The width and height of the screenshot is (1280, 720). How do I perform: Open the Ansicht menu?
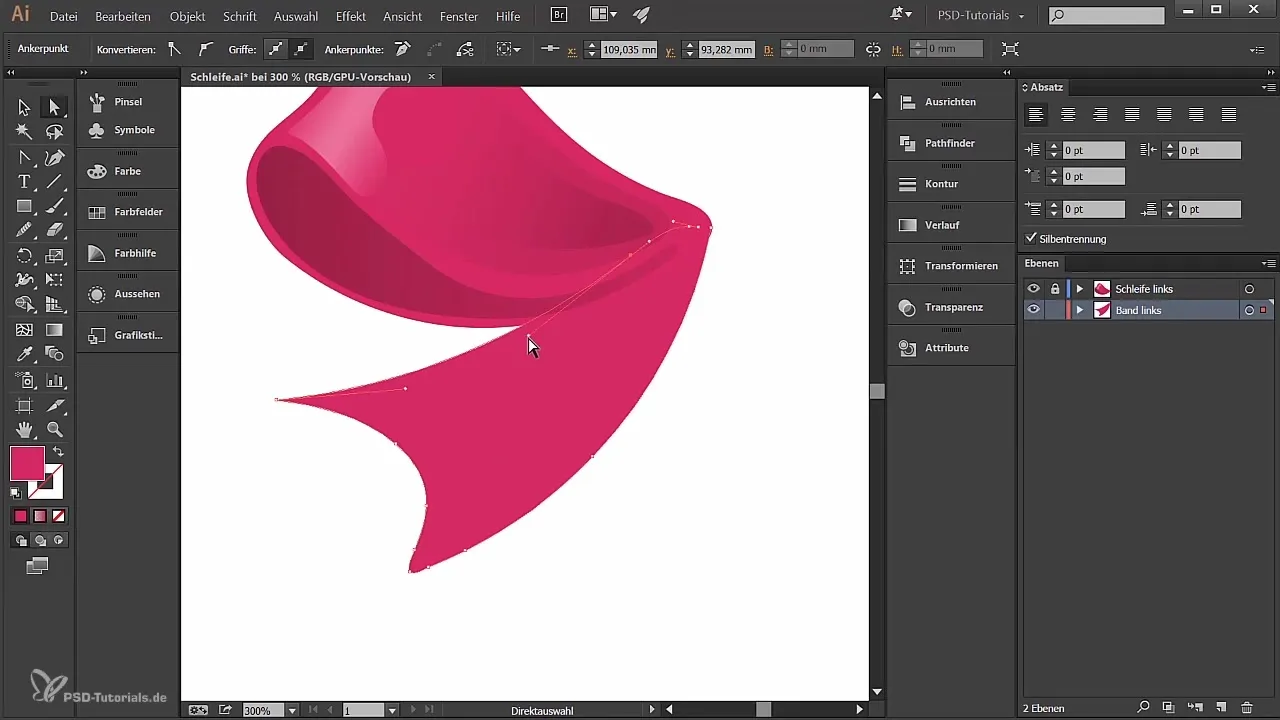(403, 17)
